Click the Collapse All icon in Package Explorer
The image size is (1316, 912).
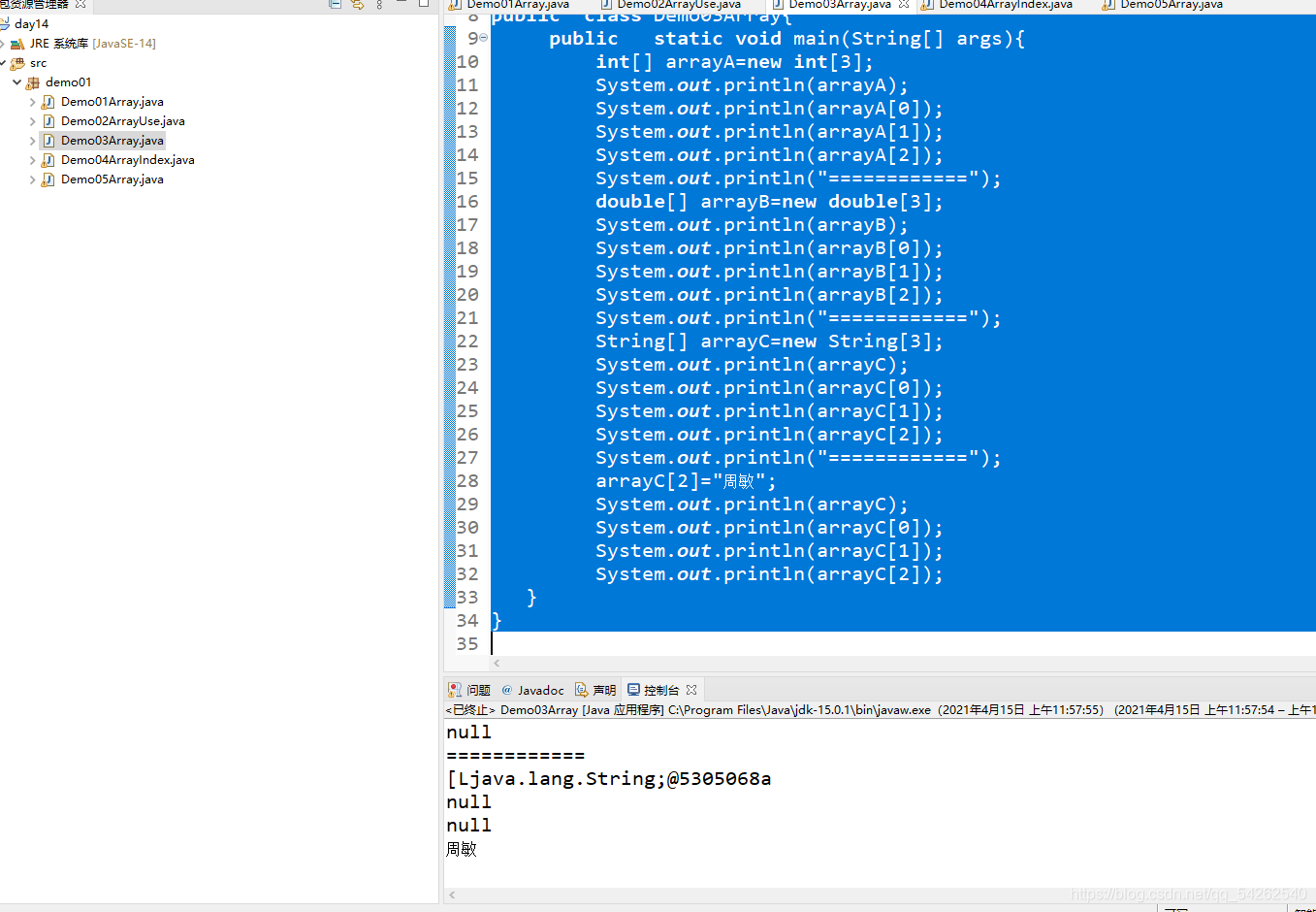click(x=335, y=4)
